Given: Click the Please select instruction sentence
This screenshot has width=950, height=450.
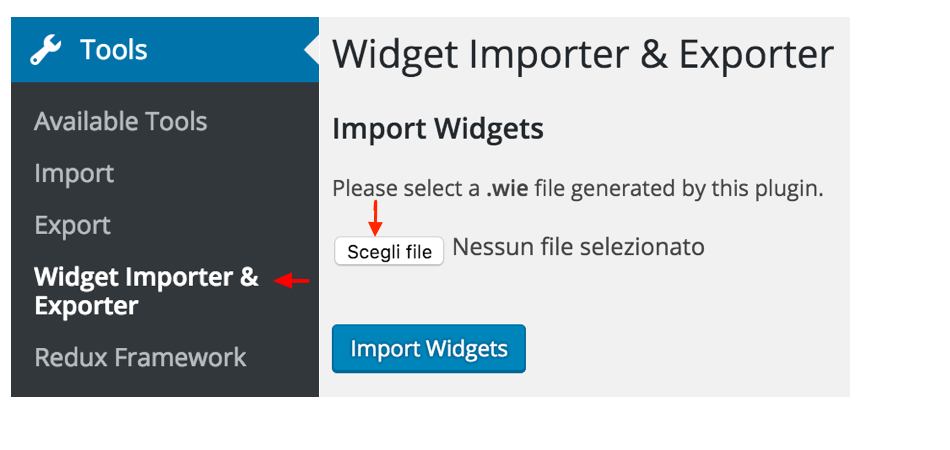Looking at the screenshot, I should coord(578,190).
